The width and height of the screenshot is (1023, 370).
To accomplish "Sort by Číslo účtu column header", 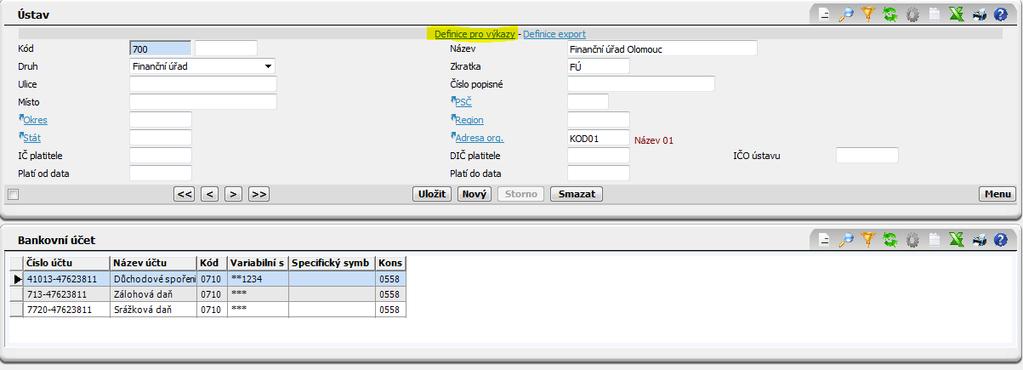I will (67, 263).
